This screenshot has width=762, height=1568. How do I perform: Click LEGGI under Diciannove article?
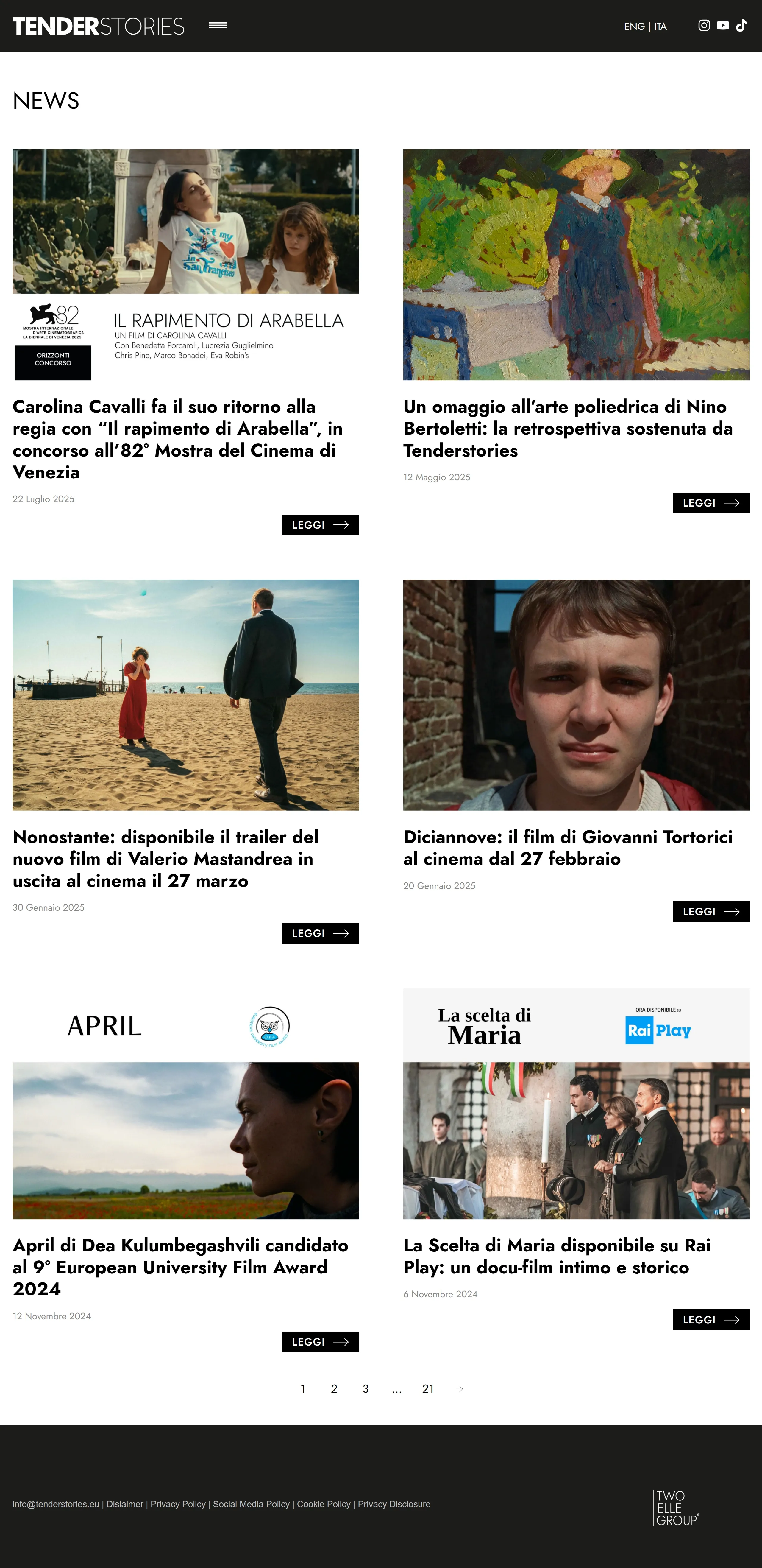click(x=710, y=911)
